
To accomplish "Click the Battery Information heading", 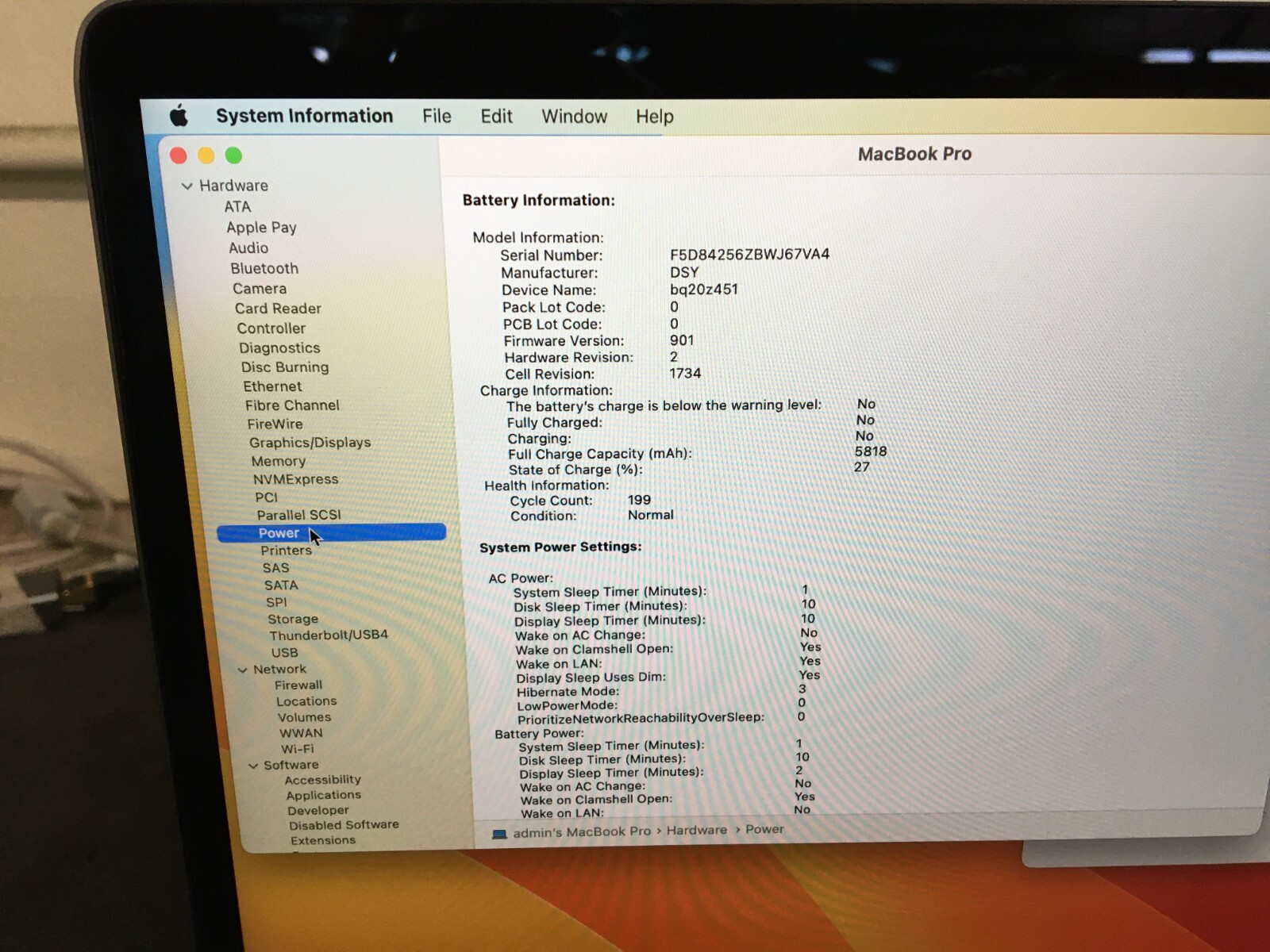I will click(x=539, y=201).
